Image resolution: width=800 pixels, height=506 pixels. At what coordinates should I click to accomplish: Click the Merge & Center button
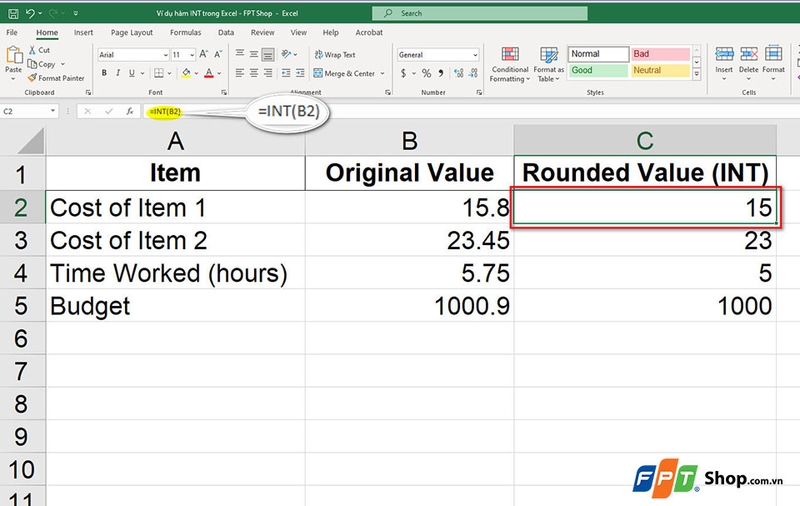[x=343, y=73]
